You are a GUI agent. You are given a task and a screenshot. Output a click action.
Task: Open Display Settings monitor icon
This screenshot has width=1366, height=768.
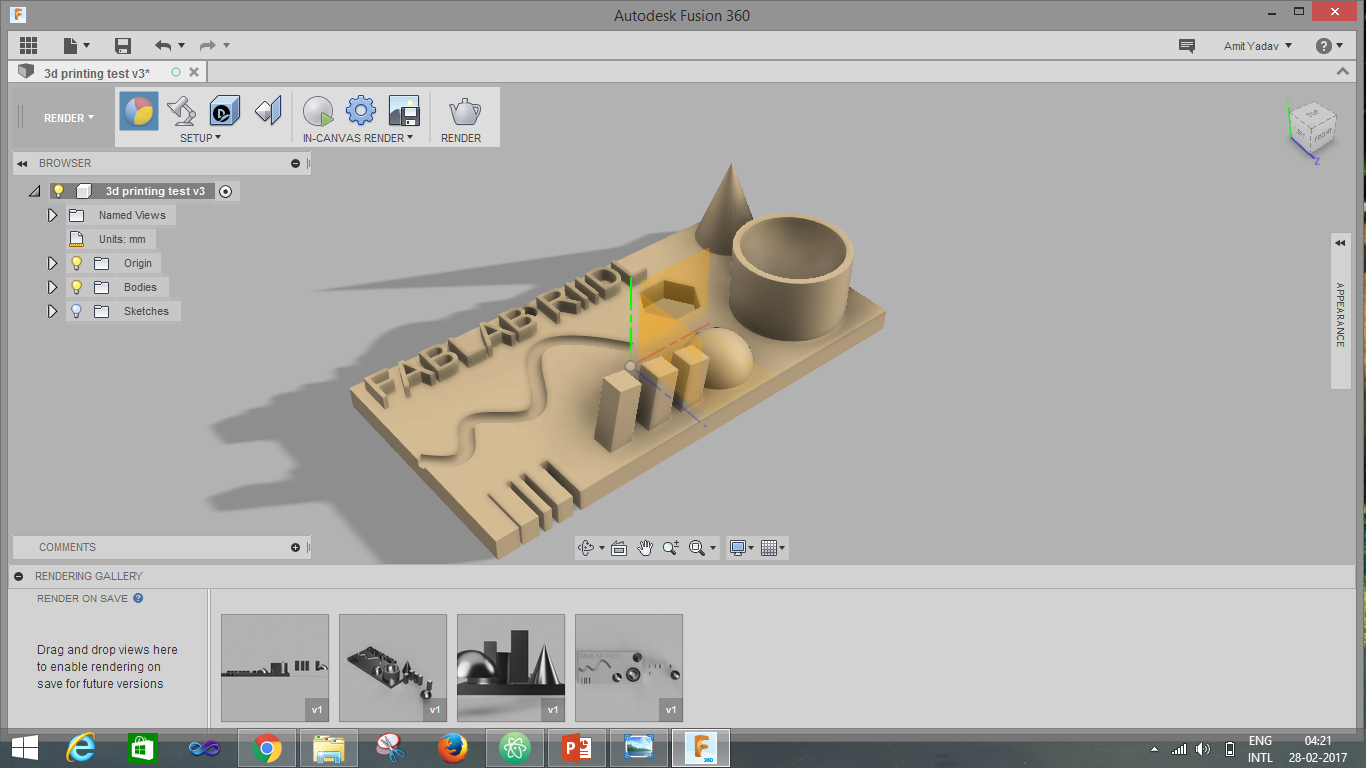click(739, 547)
